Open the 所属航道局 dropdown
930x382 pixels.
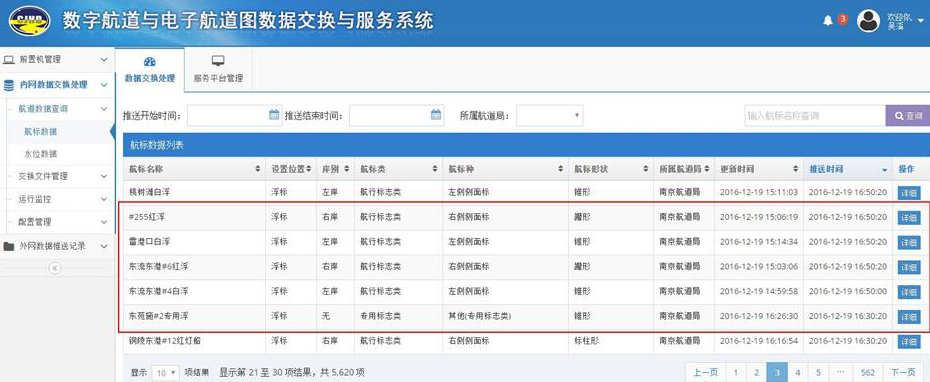coord(549,115)
